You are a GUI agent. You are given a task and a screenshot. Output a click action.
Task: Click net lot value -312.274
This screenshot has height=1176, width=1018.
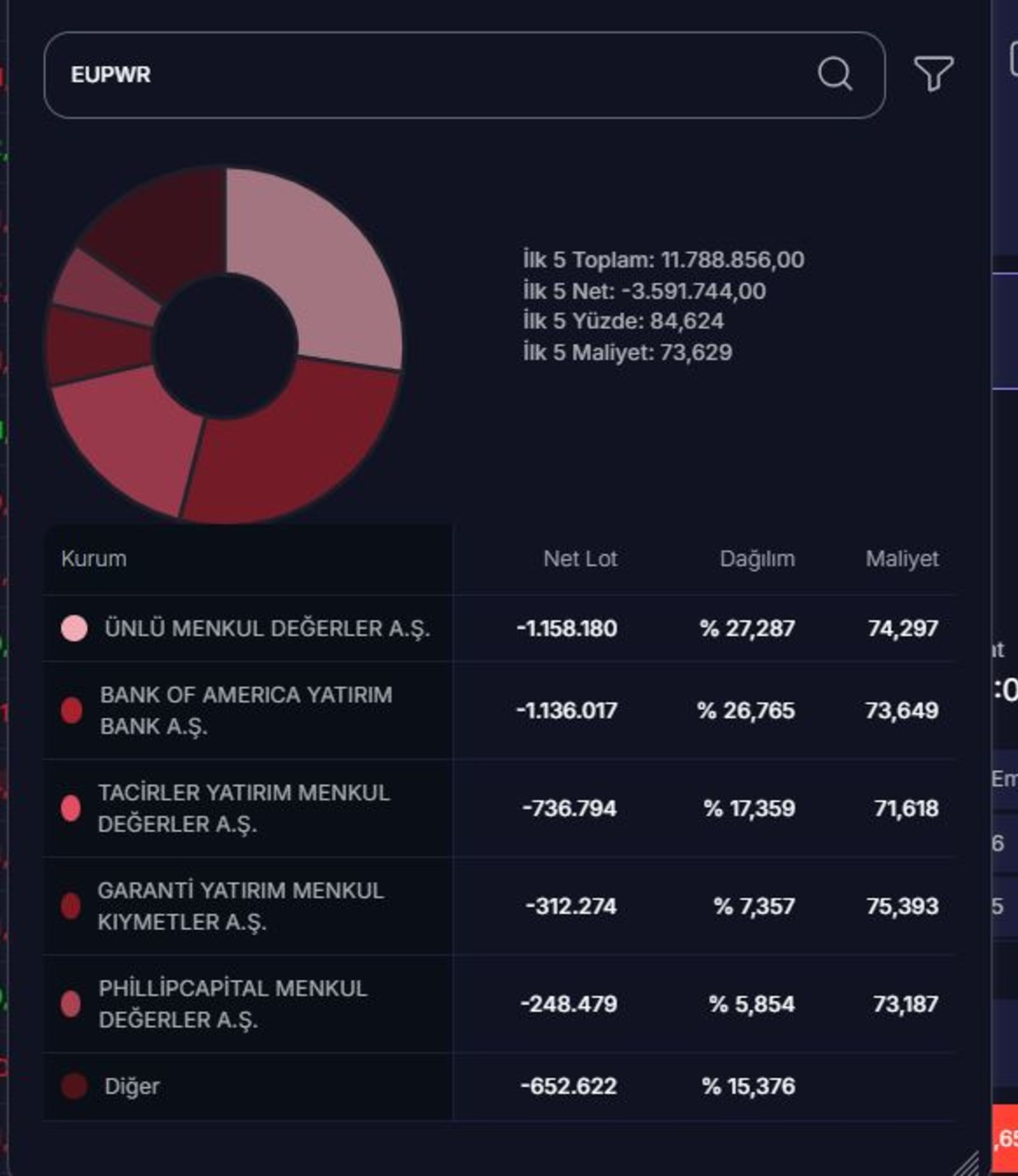coord(571,906)
